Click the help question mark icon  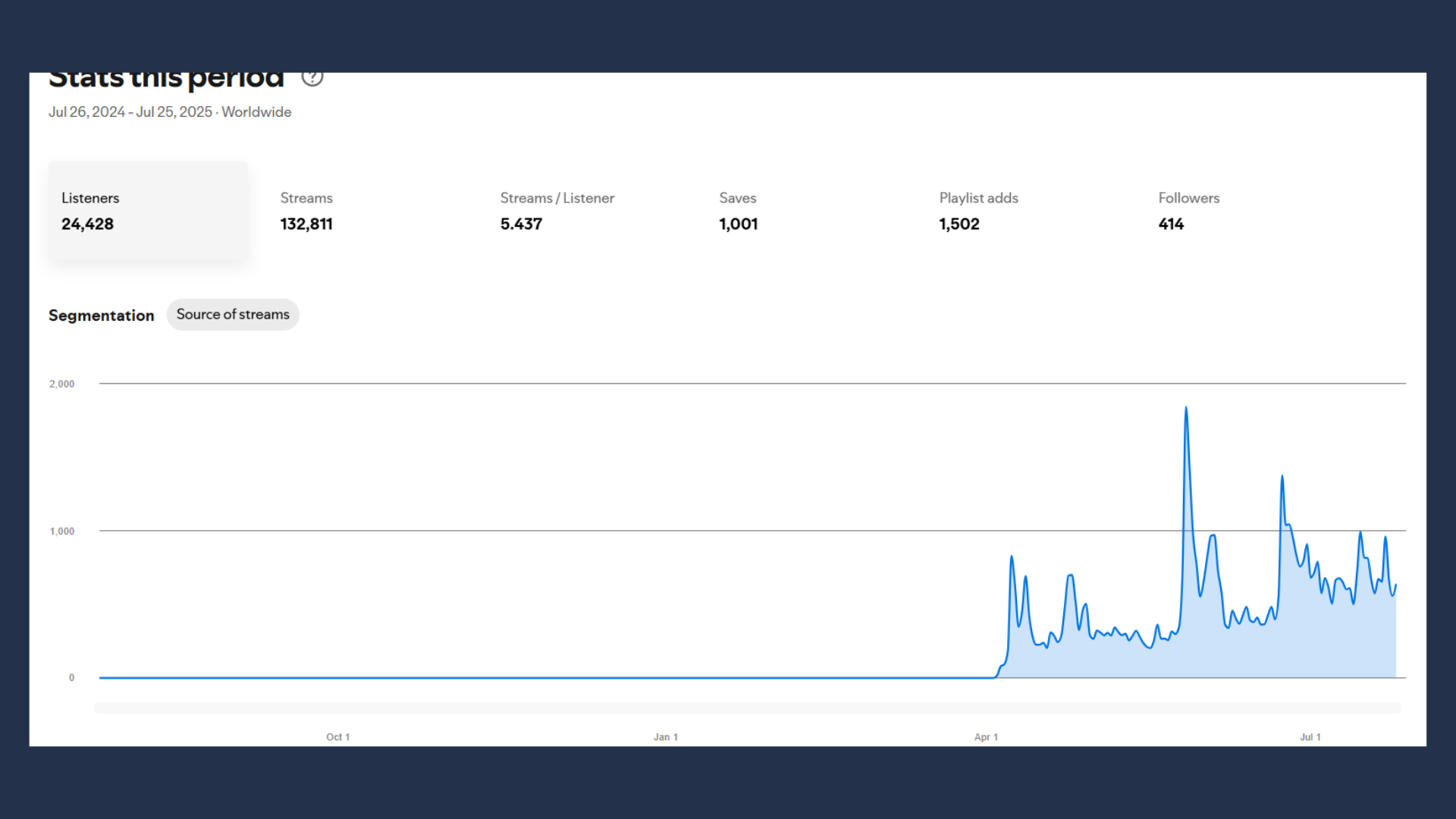pyautogui.click(x=312, y=77)
